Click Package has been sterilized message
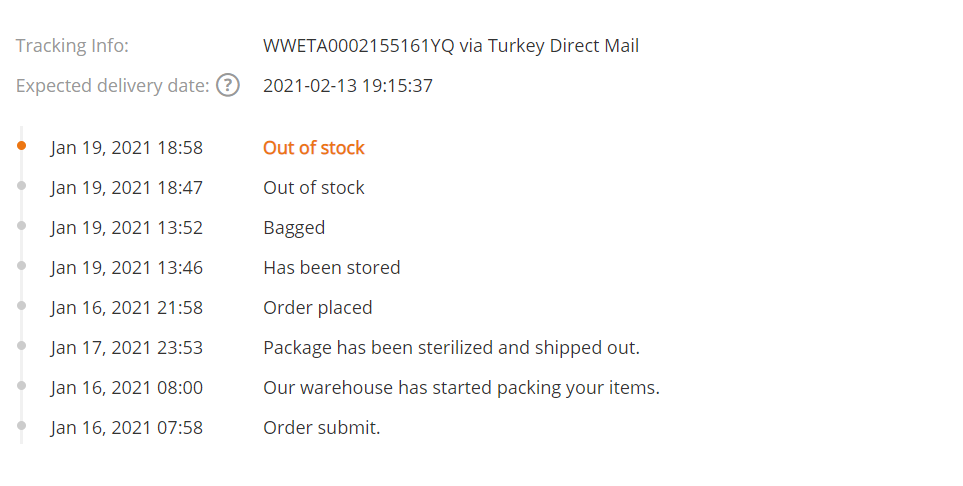963x486 pixels. pos(451,348)
